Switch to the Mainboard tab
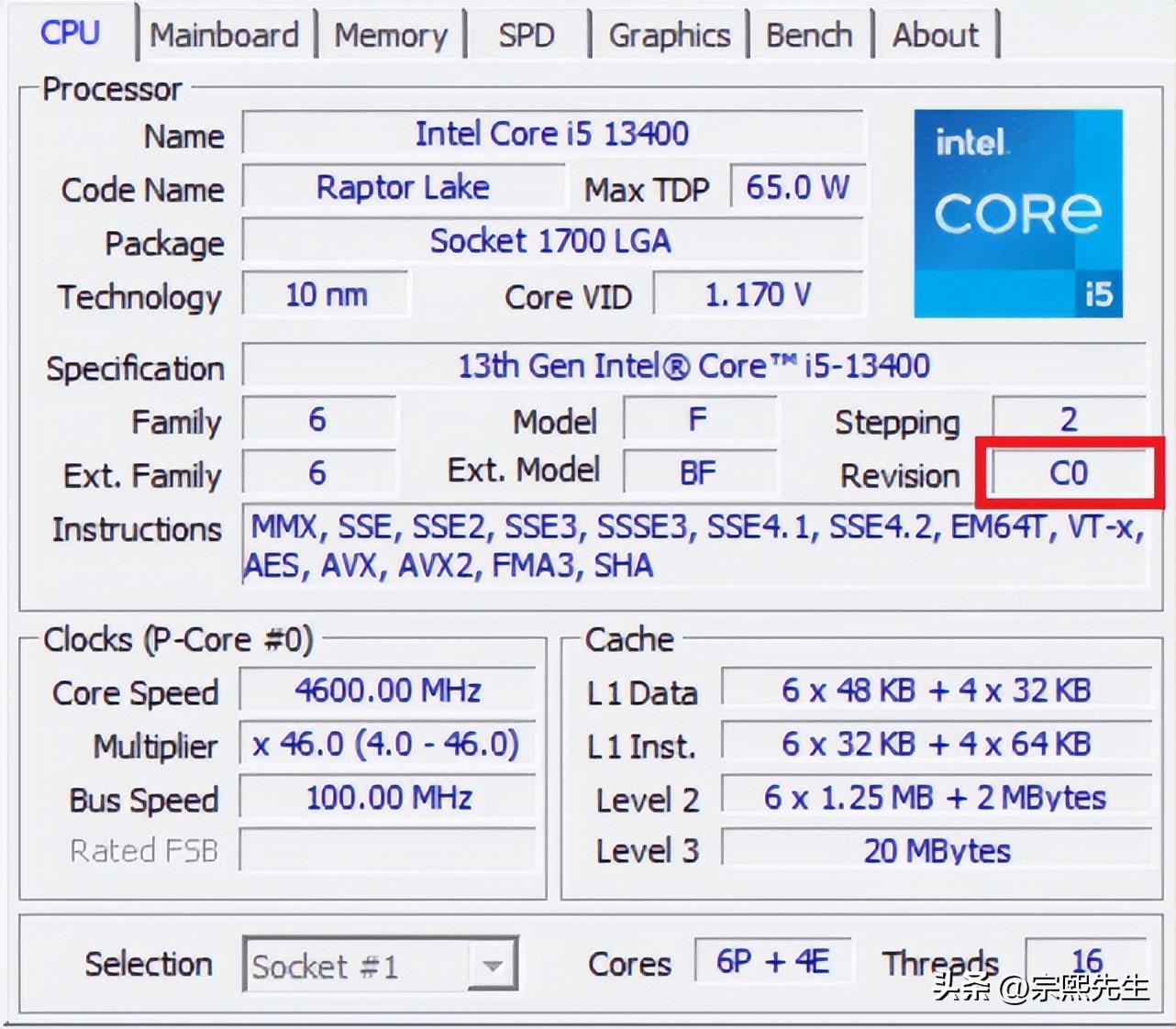The width and height of the screenshot is (1176, 1029). pyautogui.click(x=225, y=35)
